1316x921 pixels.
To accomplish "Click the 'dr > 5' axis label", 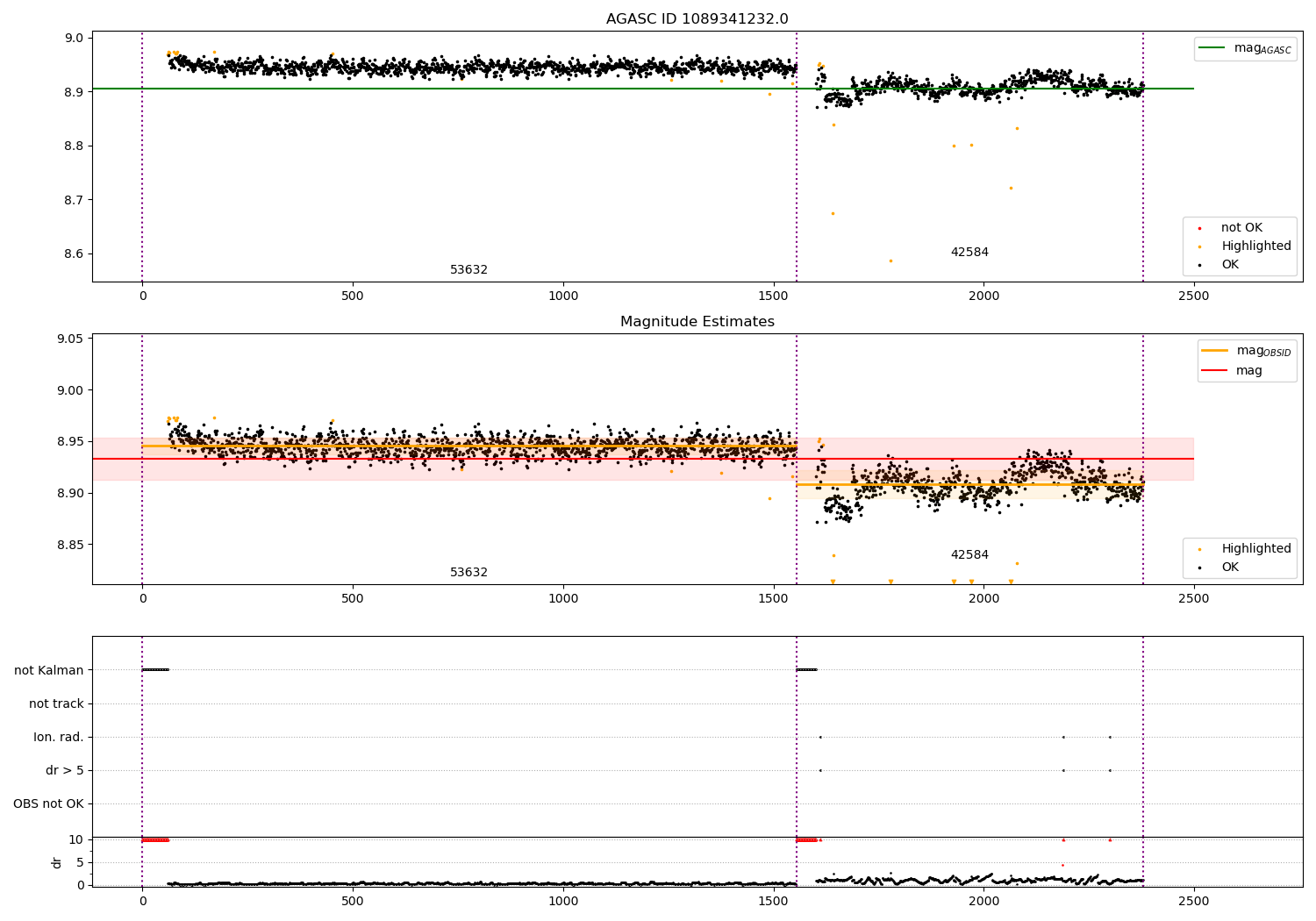I will [65, 771].
